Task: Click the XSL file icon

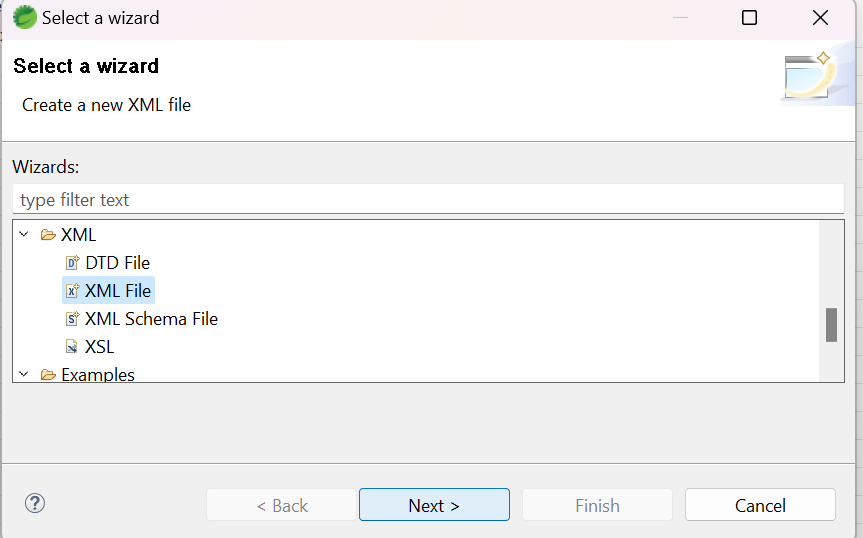Action: pos(72,347)
